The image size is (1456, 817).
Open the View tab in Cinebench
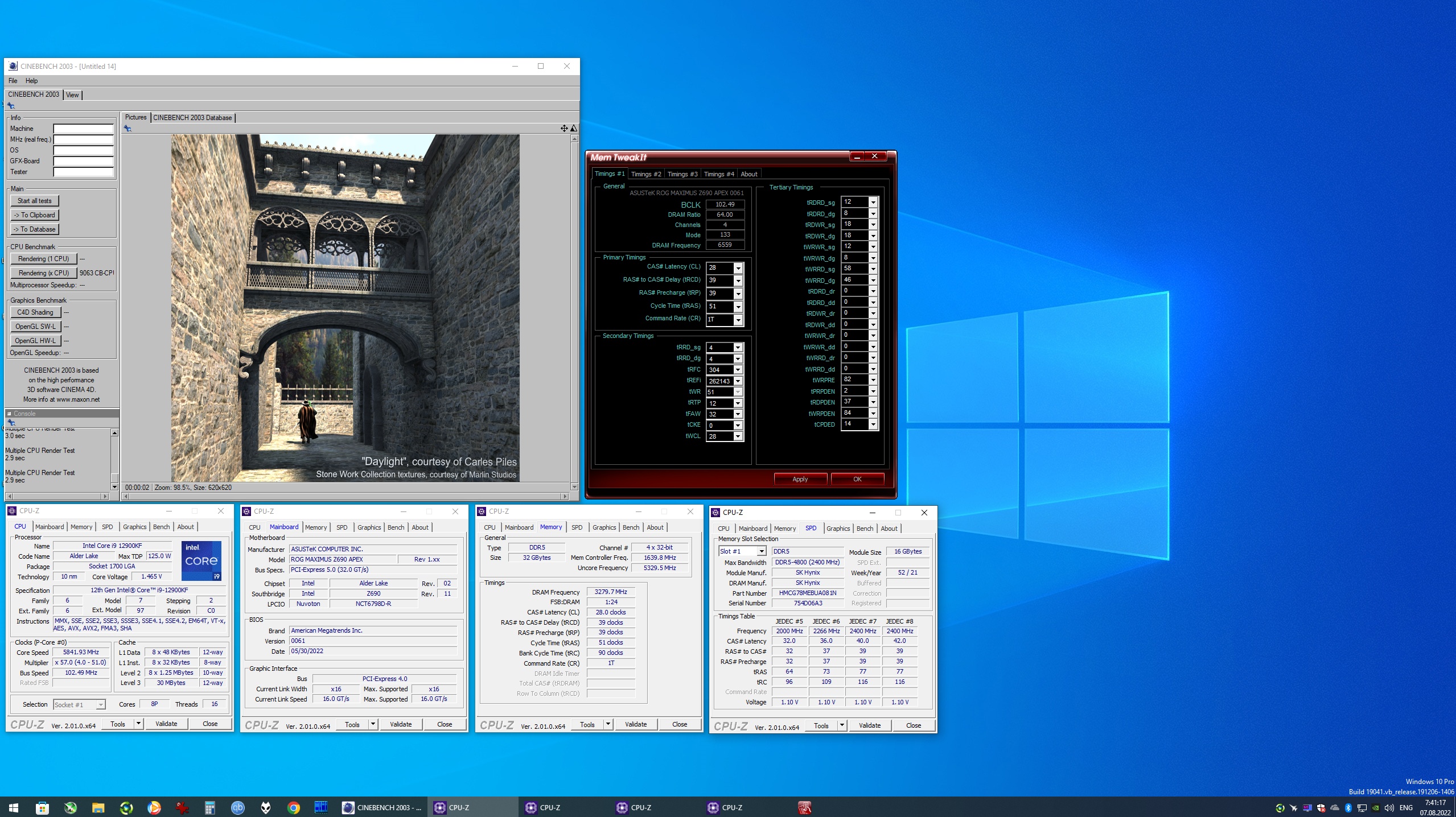[x=72, y=95]
